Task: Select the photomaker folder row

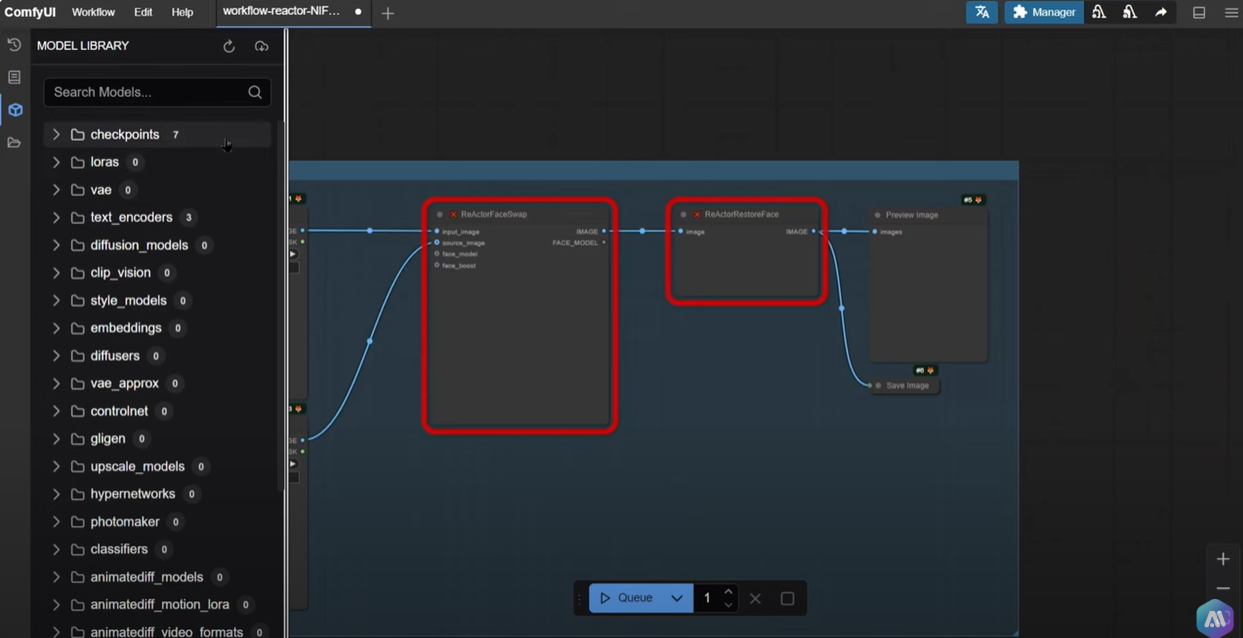Action: click(157, 522)
